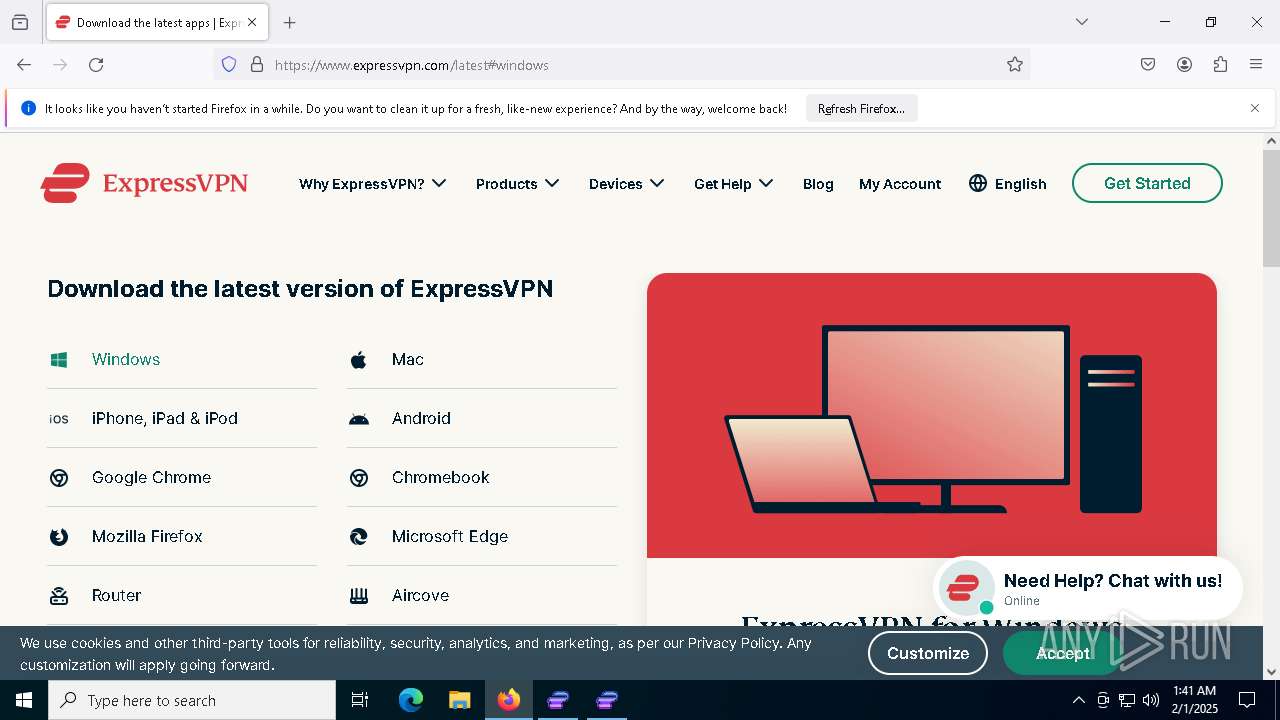Click the site padlock security icon
The height and width of the screenshot is (720, 1280).
tap(257, 65)
